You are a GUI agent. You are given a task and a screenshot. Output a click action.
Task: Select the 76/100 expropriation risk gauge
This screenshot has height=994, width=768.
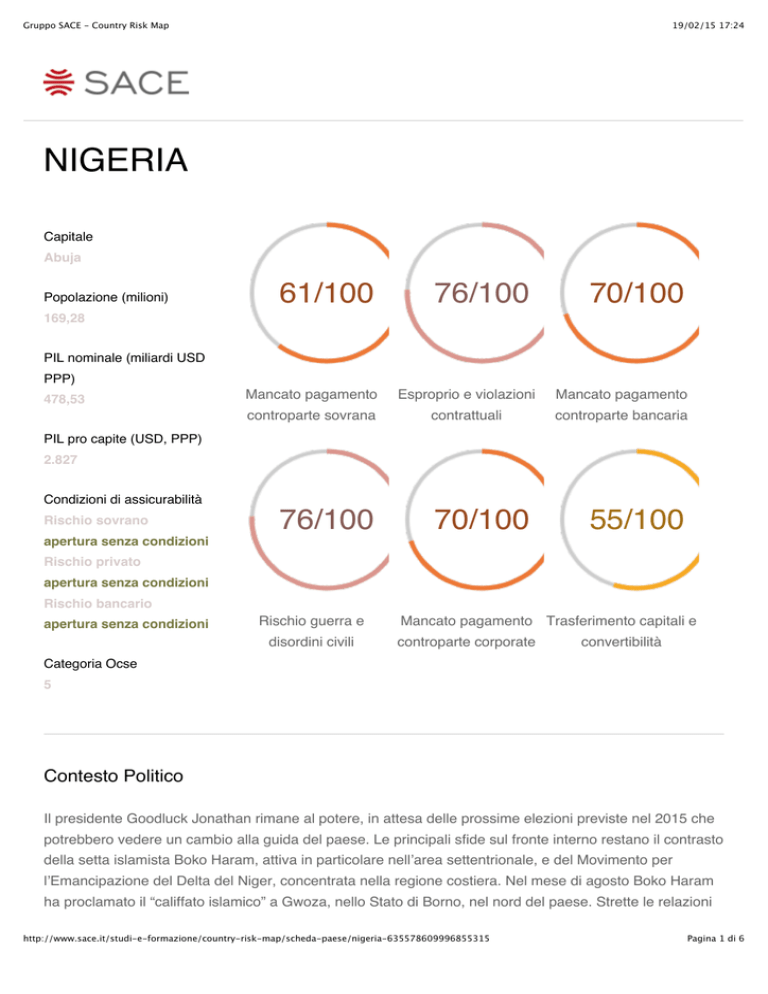(x=474, y=292)
